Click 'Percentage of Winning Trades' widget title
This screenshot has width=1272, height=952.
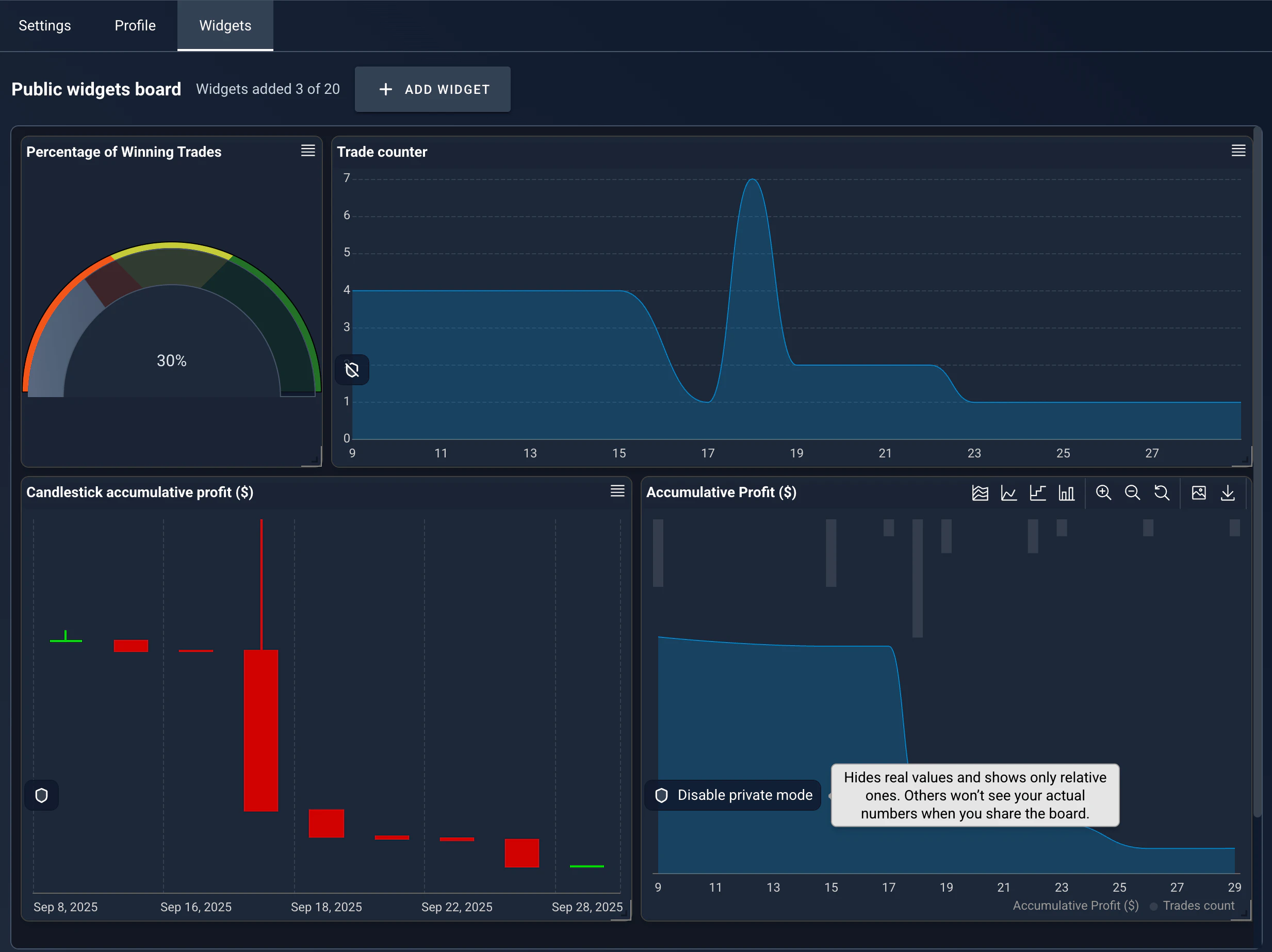[x=124, y=152]
